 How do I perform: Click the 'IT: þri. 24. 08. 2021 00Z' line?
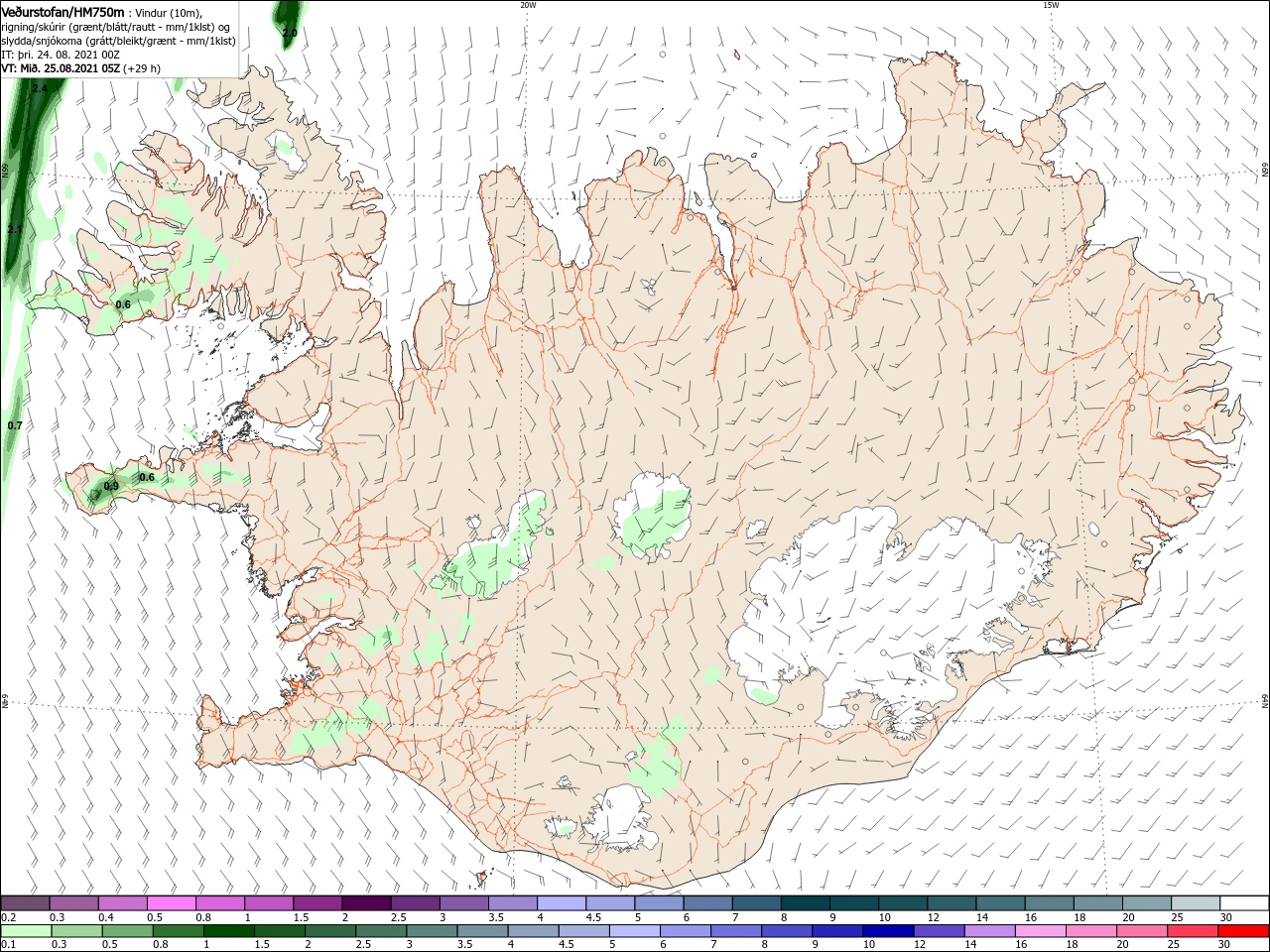tap(61, 55)
